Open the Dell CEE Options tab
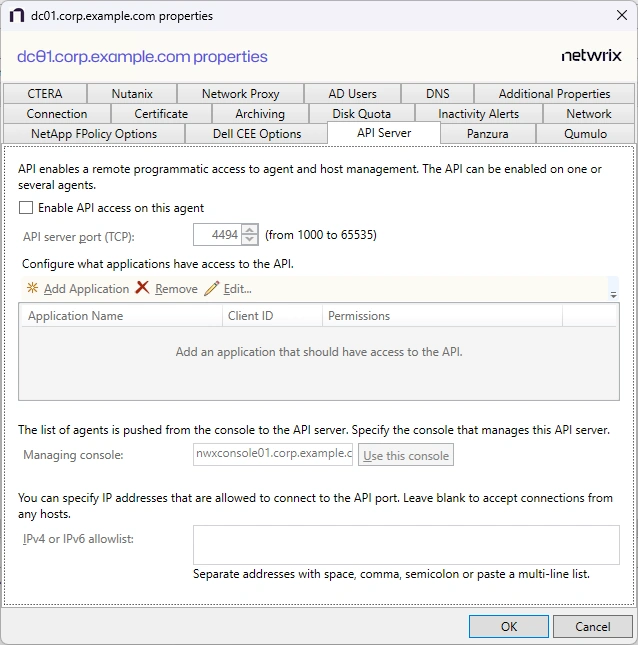638x645 pixels. 257,134
